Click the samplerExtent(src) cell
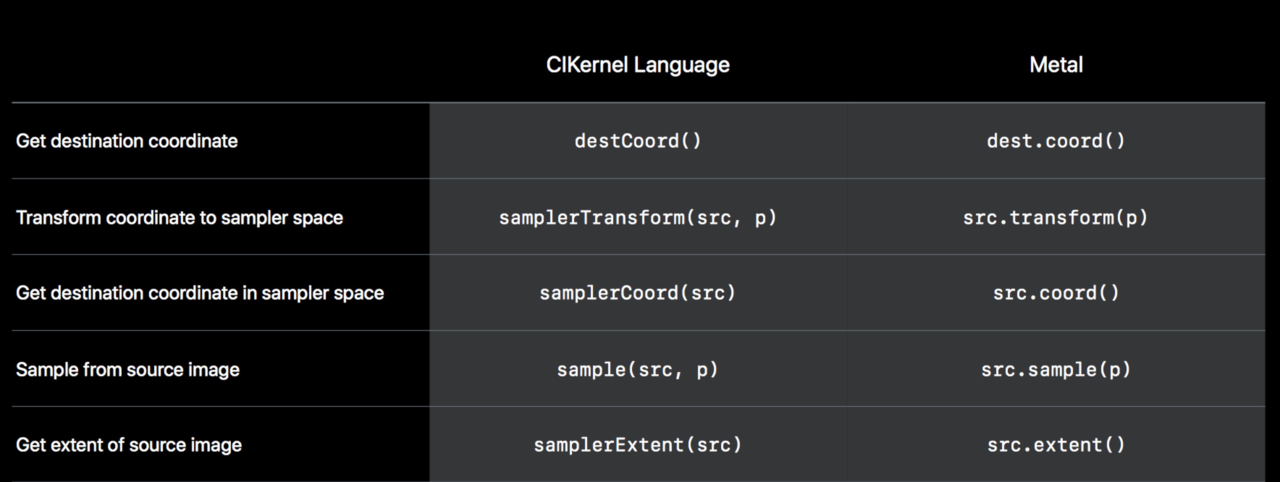 638,445
